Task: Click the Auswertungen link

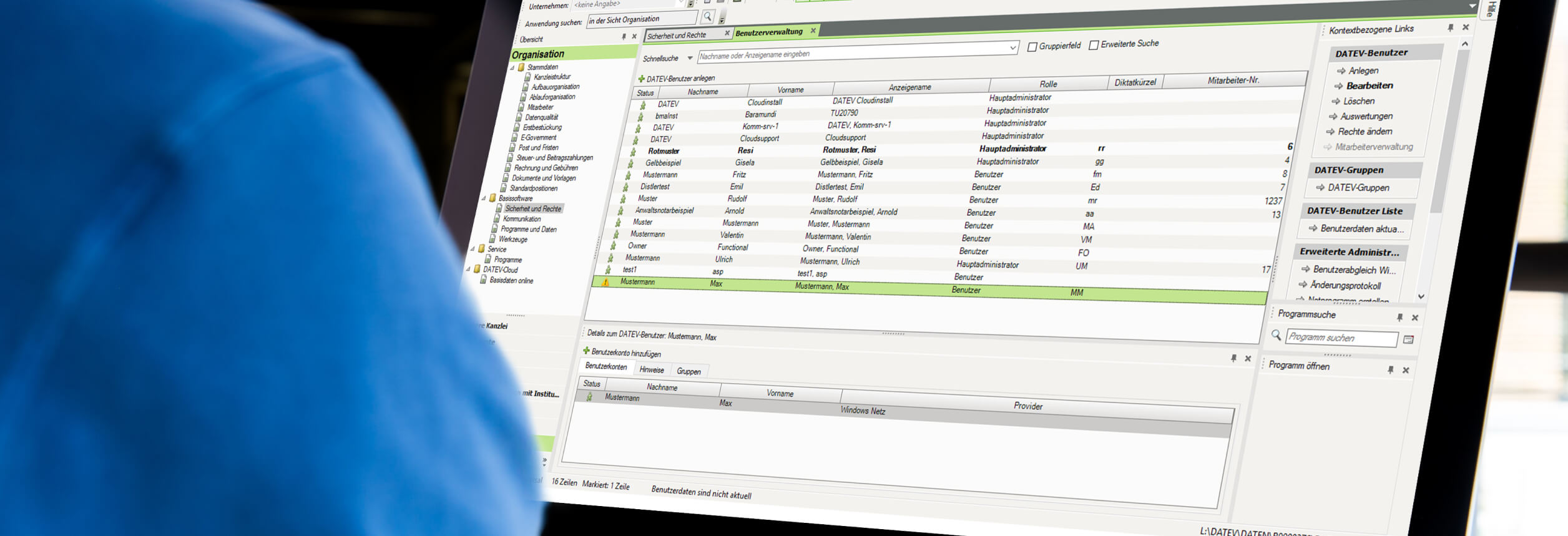Action: pyautogui.click(x=1366, y=116)
